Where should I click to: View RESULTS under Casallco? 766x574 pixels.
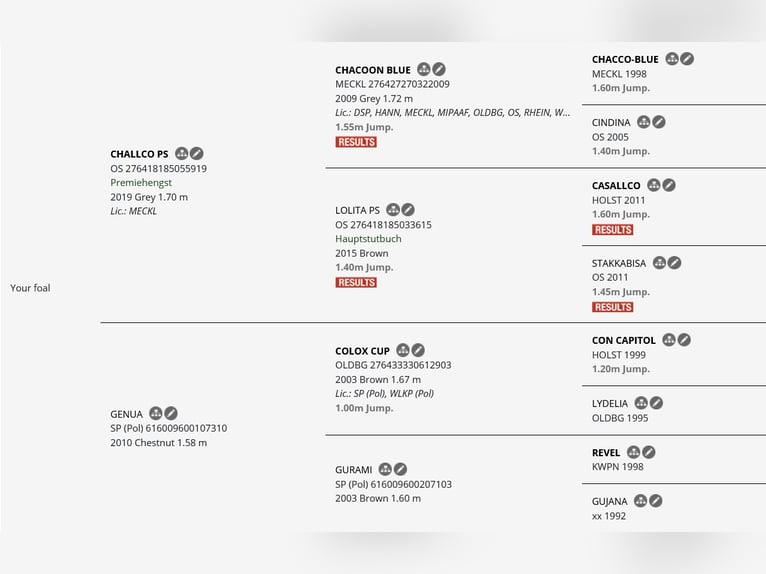613,230
